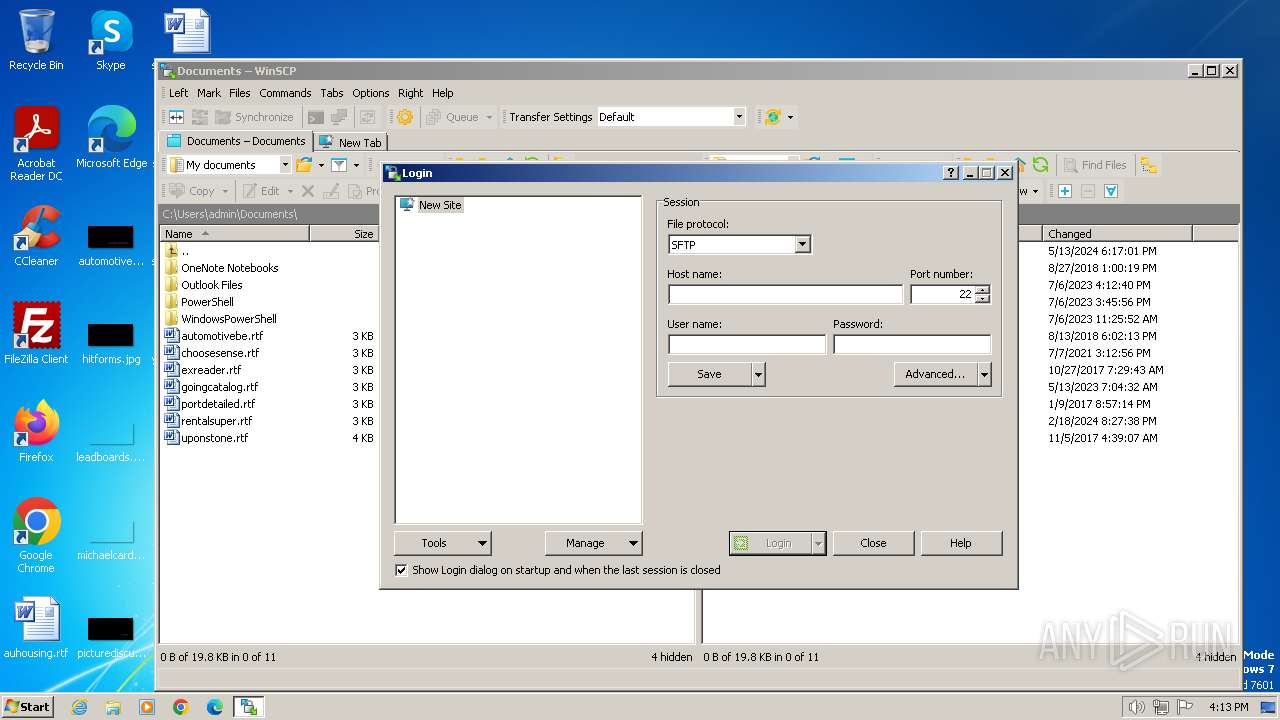
Task: Sort by the Changed column header
Action: coord(1117,234)
